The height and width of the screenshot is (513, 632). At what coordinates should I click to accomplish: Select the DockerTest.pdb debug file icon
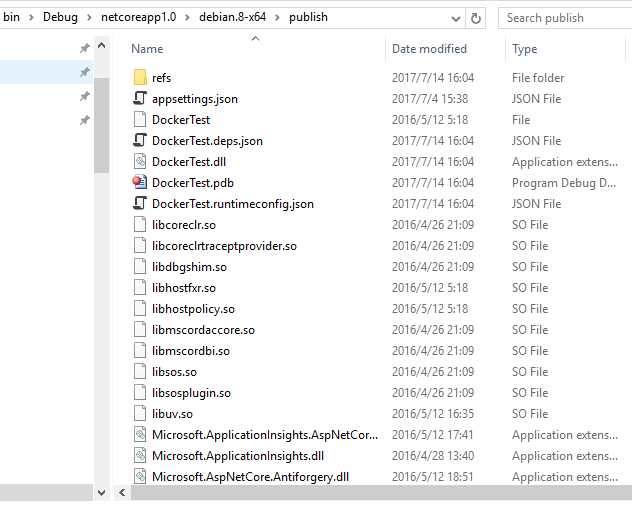click(140, 182)
